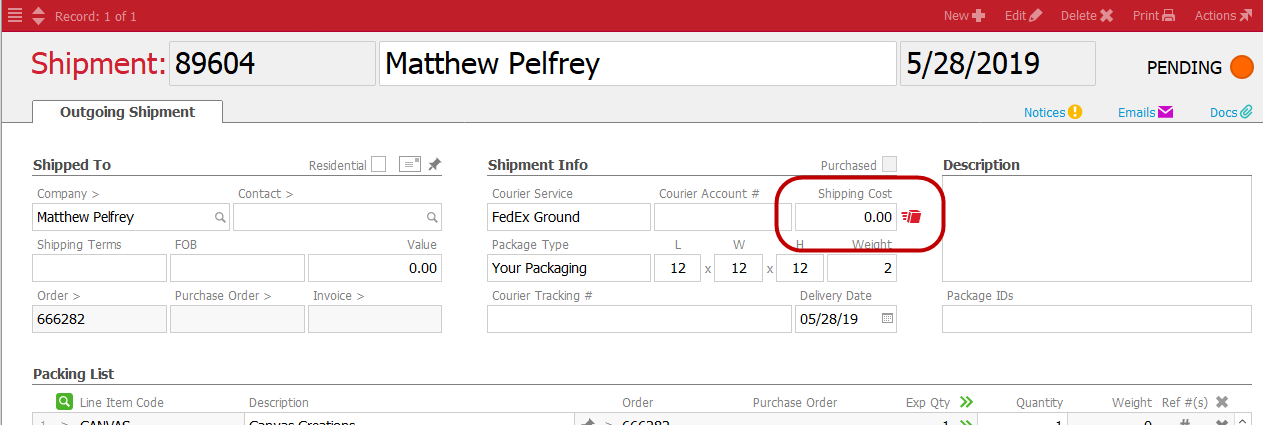Click the green search icon in Packing List
1263x425 pixels.
tap(64, 402)
